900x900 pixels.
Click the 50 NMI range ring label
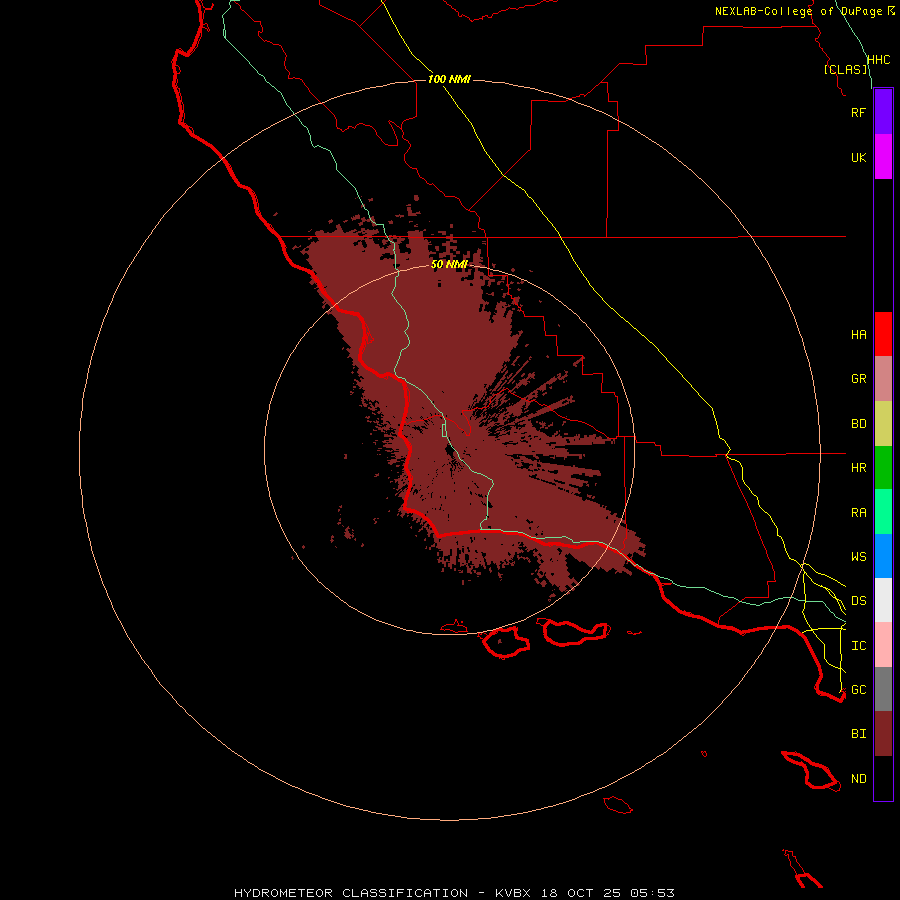[449, 264]
